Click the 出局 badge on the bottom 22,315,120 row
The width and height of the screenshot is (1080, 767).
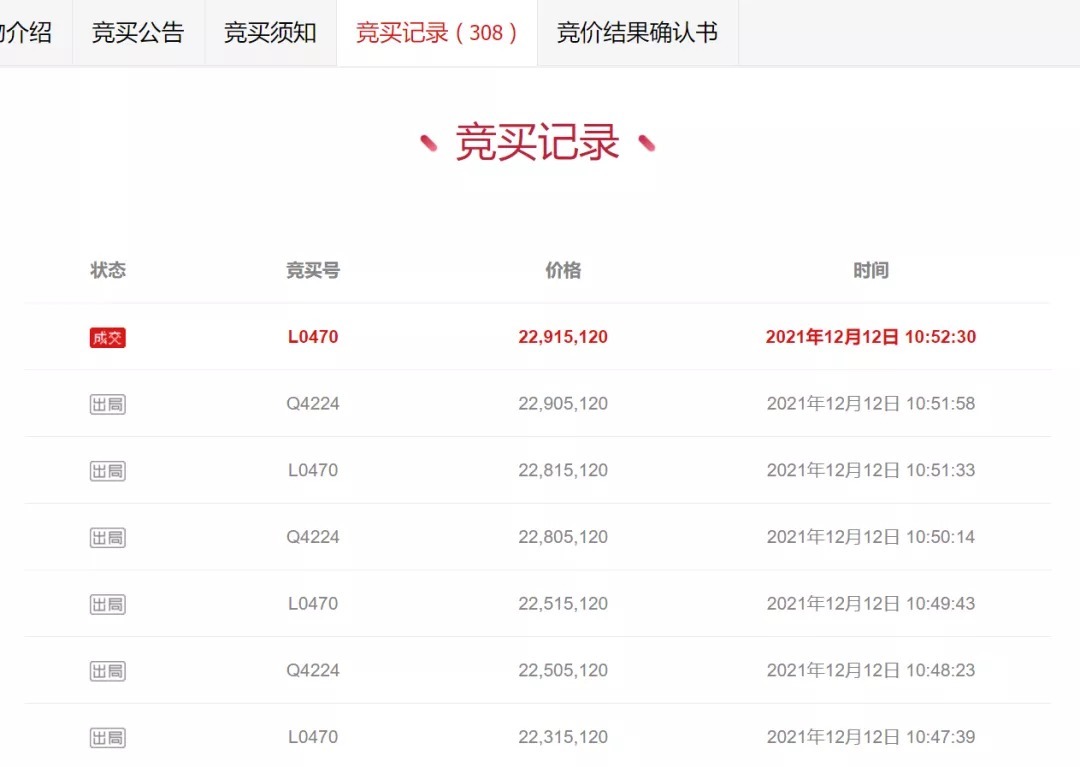[107, 737]
